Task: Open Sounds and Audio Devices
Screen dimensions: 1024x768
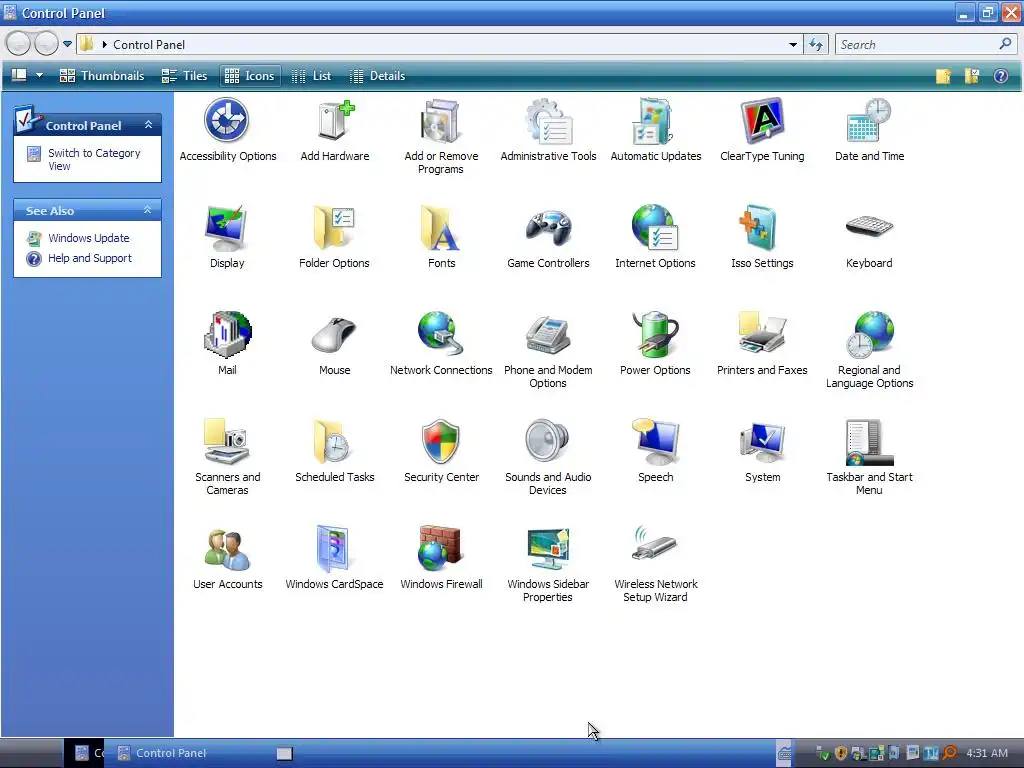Action: pyautogui.click(x=548, y=457)
